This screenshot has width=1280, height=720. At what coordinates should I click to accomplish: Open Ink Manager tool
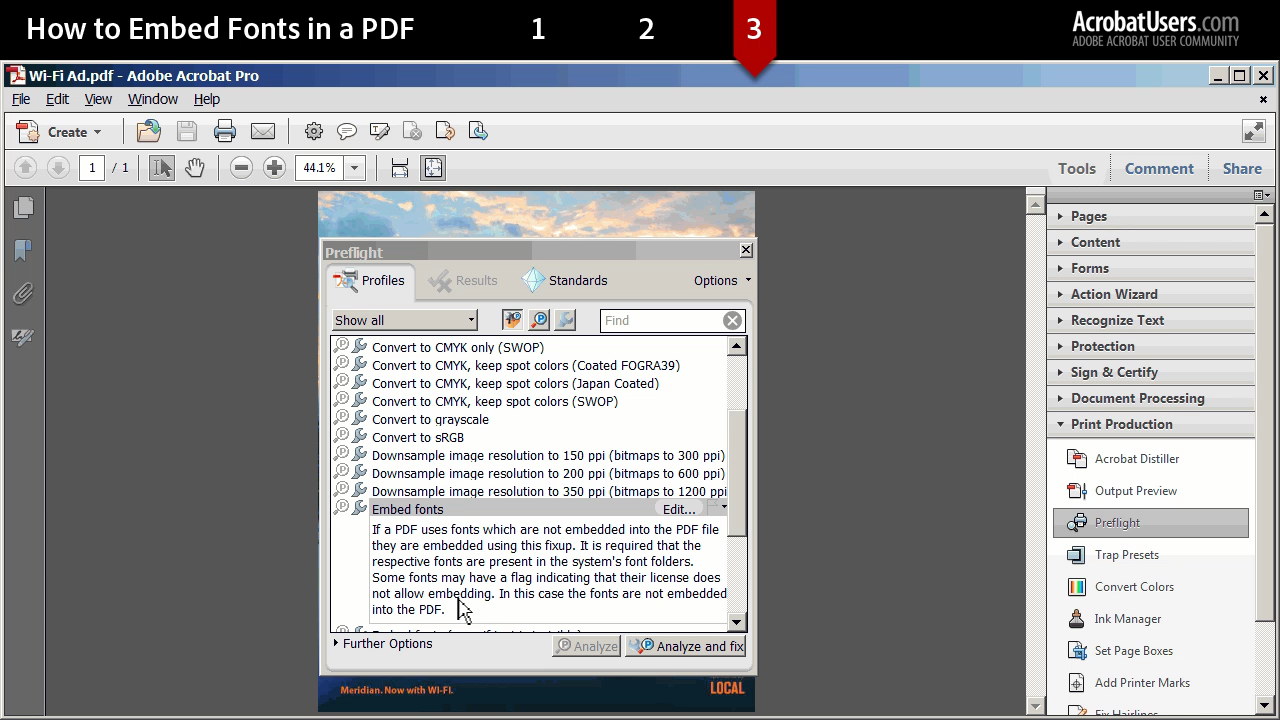tap(1127, 619)
